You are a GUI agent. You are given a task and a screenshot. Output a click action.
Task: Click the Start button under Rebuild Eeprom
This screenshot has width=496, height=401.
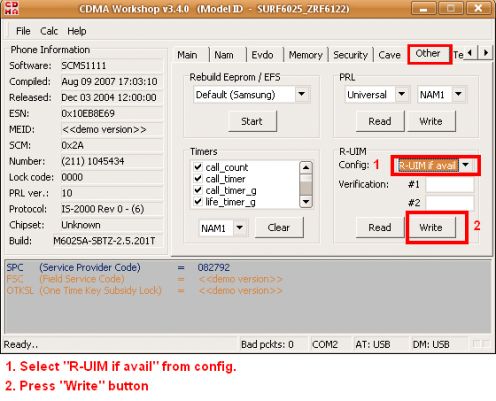[252, 121]
